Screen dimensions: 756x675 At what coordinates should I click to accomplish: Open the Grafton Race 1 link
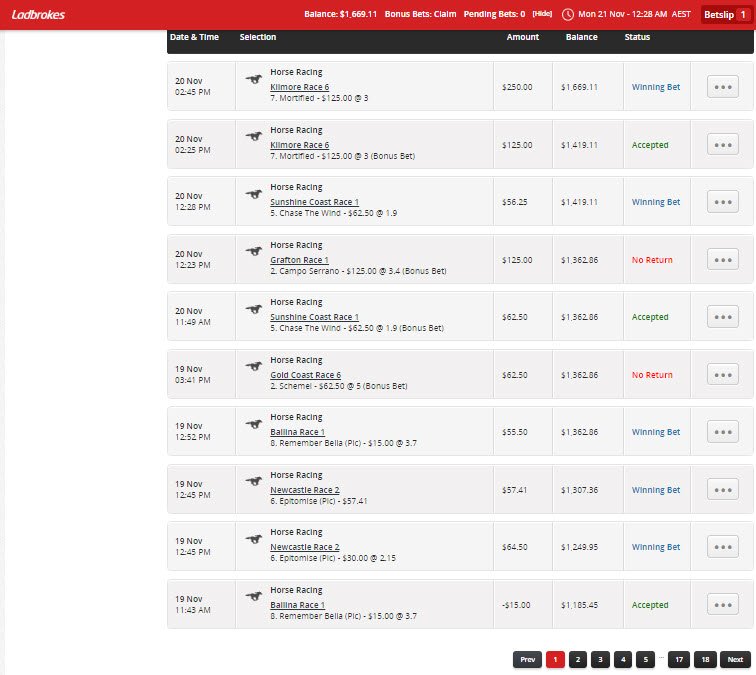299,259
